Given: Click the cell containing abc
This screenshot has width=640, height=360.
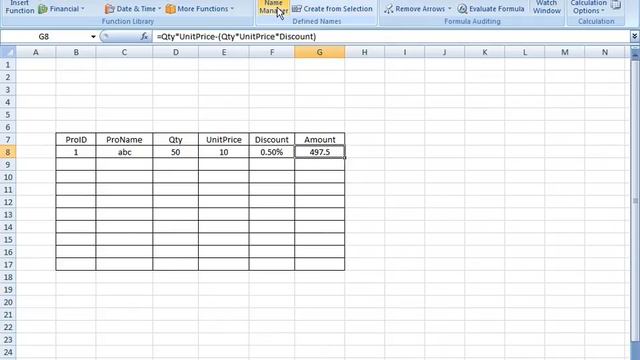Looking at the screenshot, I should tap(124, 152).
